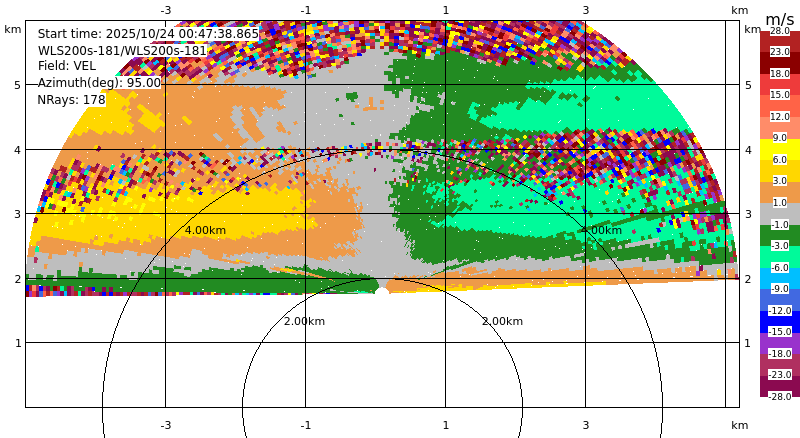The image size is (800, 438).
Task: Select the 6.0 colorbar tick label
Action: tap(780, 160)
